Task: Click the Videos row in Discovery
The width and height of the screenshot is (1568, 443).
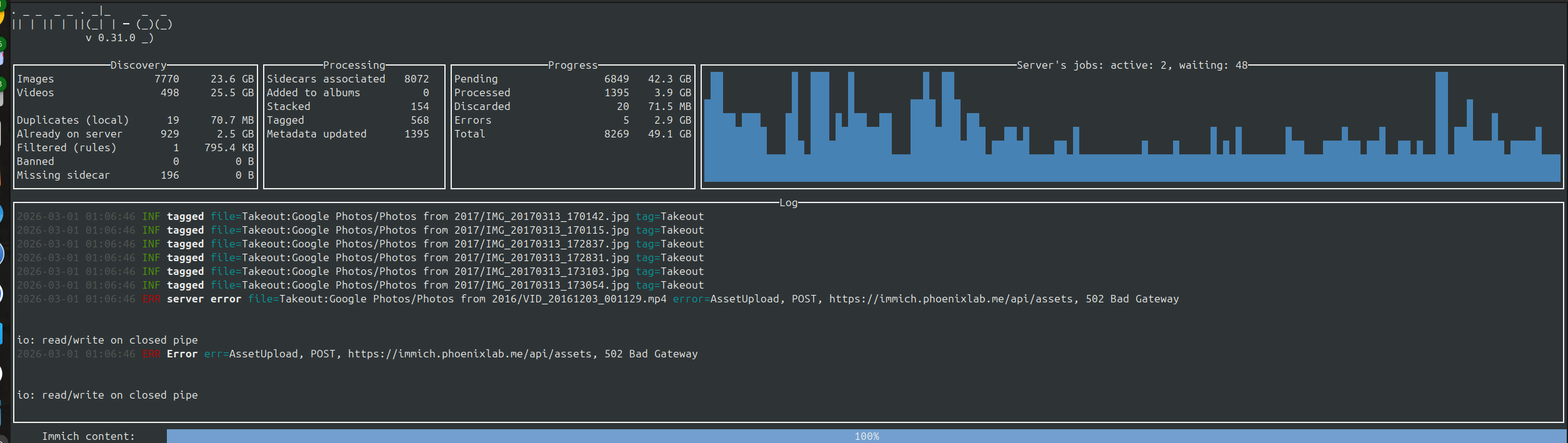Action: pyautogui.click(x=135, y=92)
